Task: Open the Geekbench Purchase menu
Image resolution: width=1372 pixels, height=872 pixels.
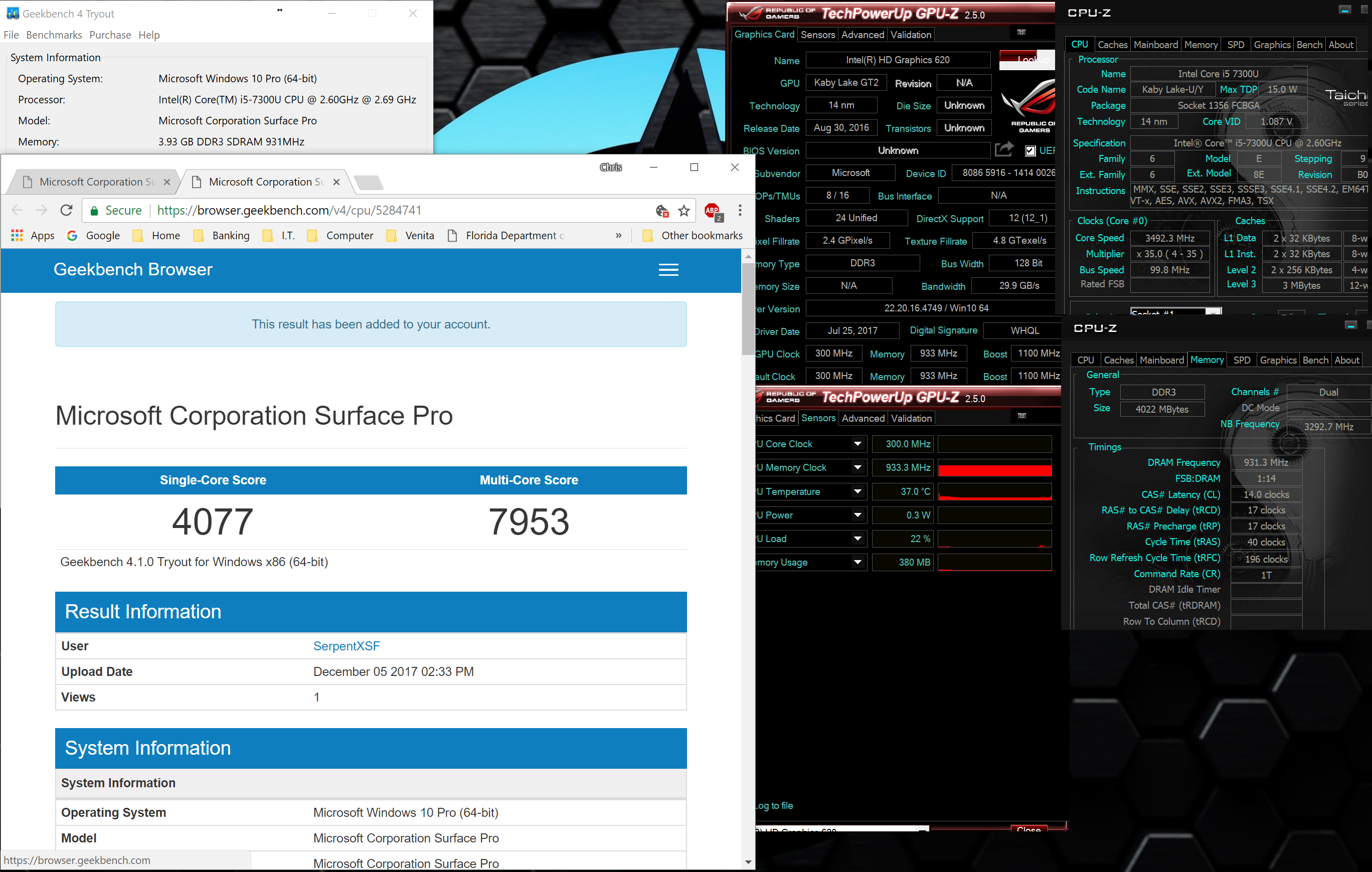Action: pyautogui.click(x=110, y=35)
